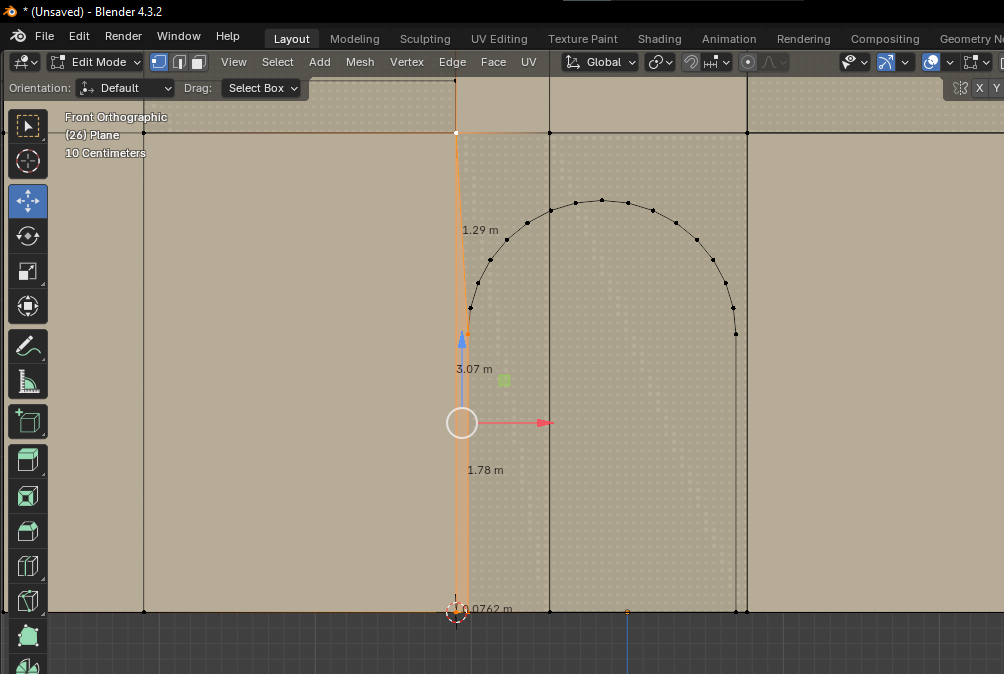Switch to the Modeling workspace tab

pos(355,39)
